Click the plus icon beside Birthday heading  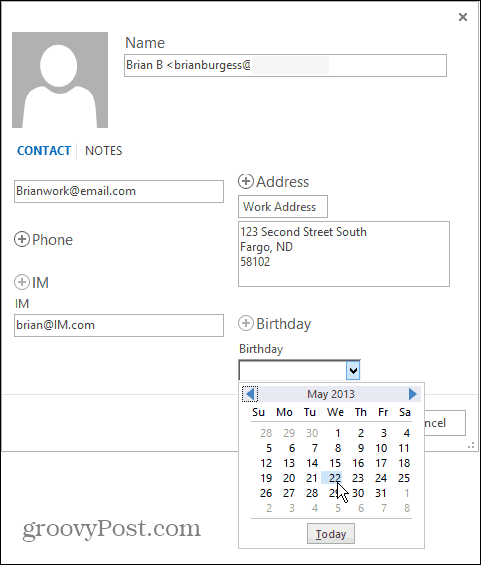click(246, 323)
